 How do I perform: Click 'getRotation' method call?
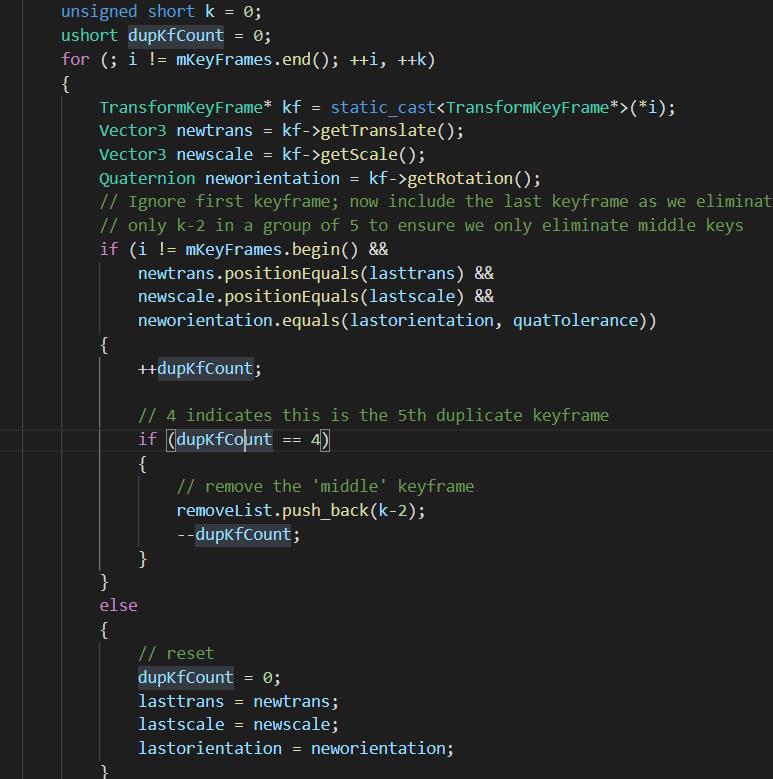pos(460,178)
